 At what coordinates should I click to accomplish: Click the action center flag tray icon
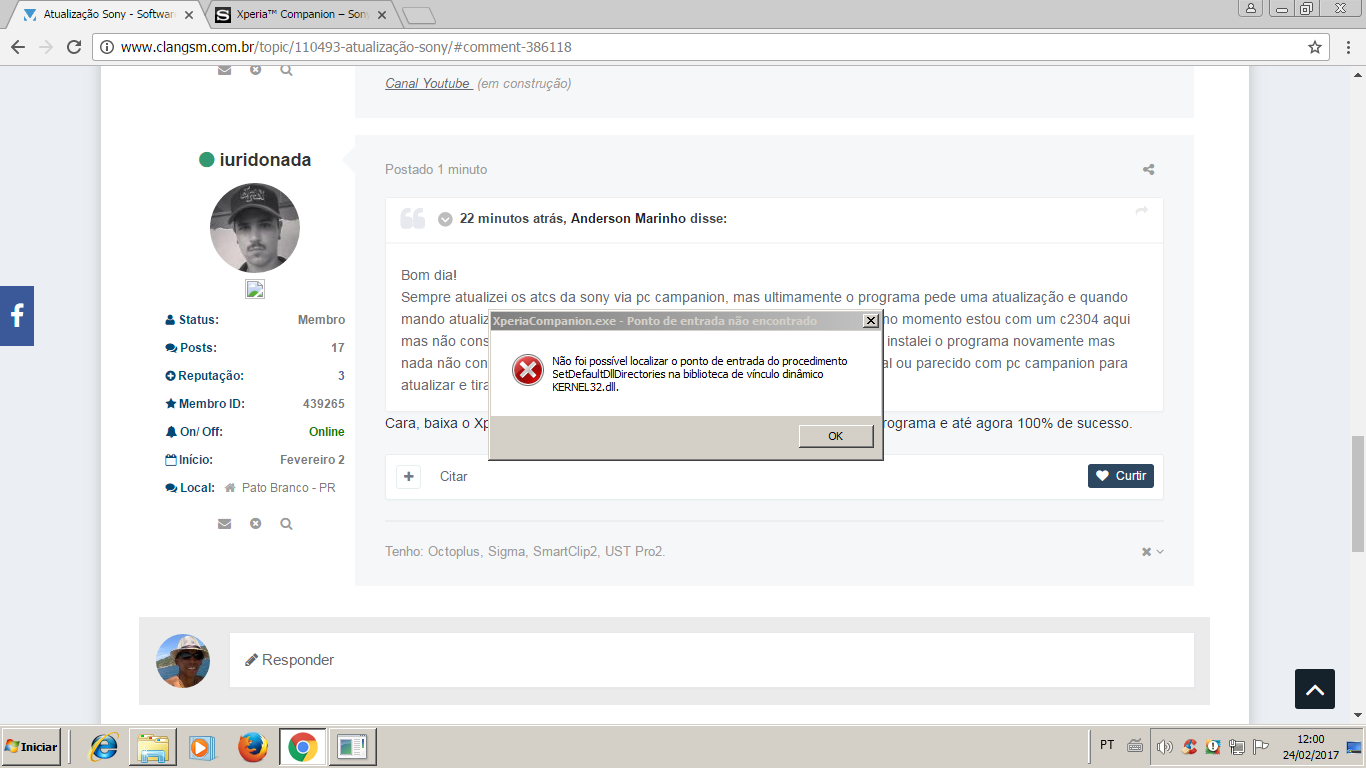[x=1261, y=747]
